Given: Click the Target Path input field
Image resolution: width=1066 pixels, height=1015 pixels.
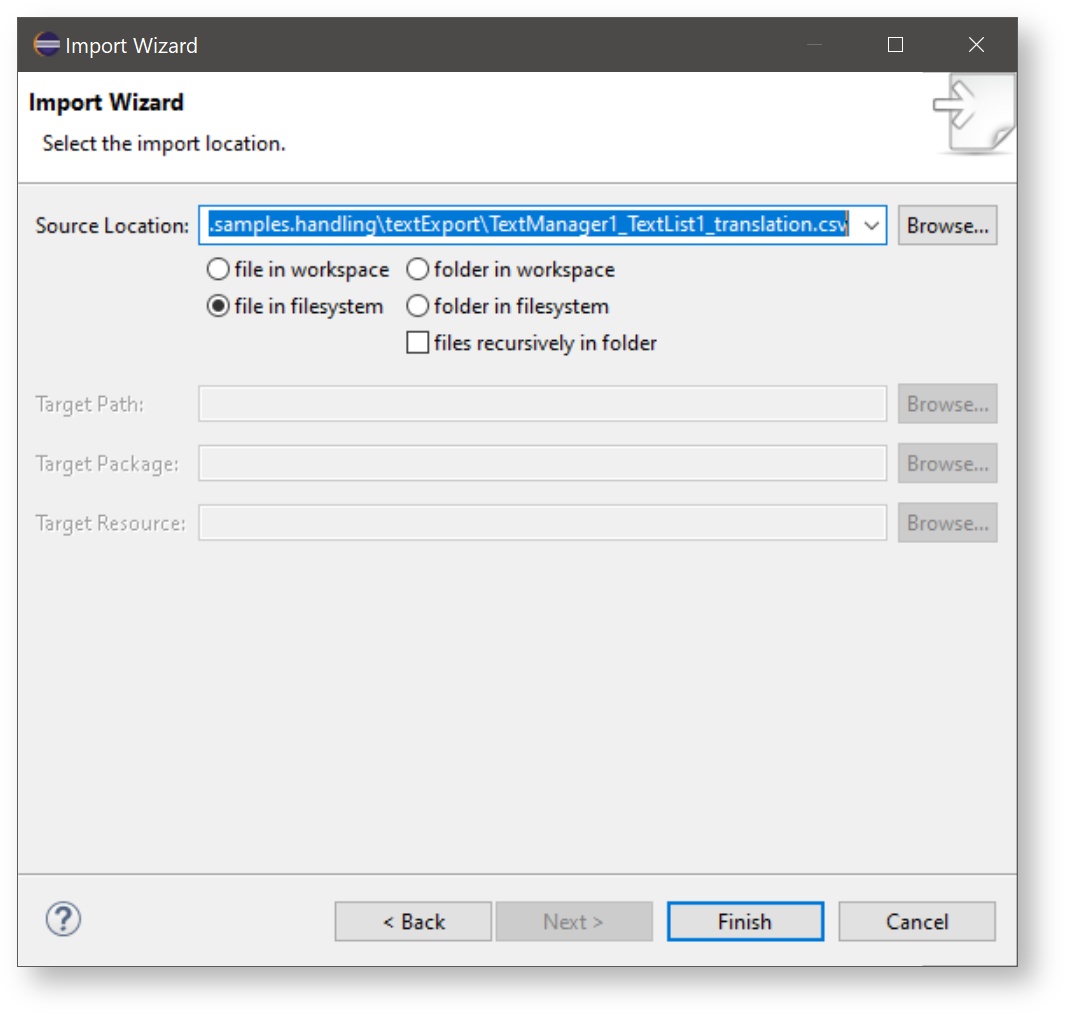Looking at the screenshot, I should [x=542, y=404].
